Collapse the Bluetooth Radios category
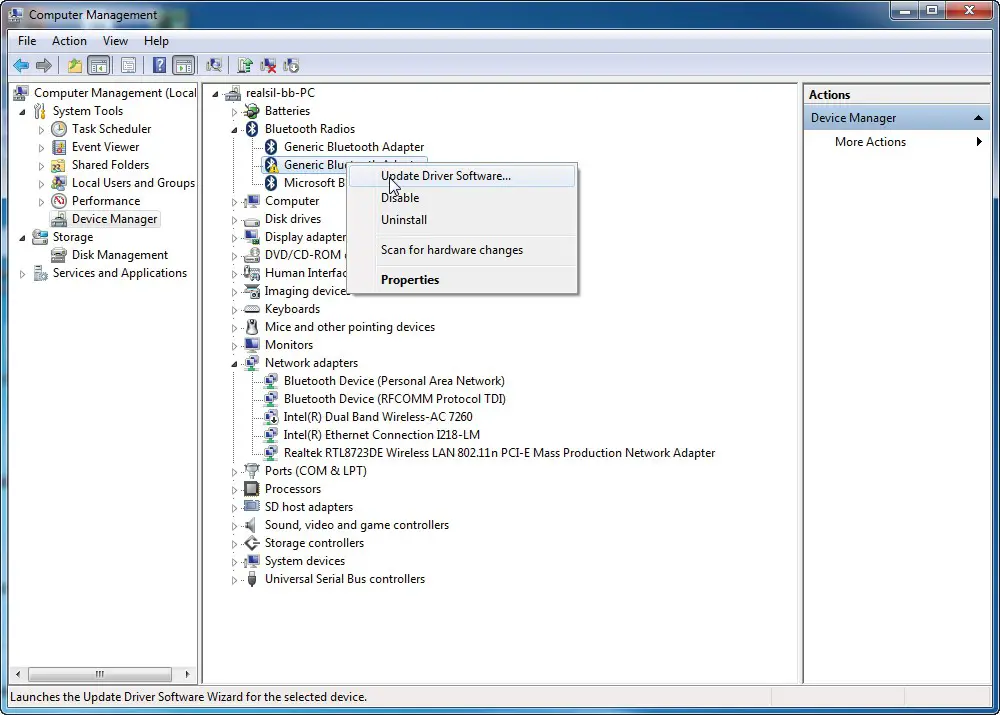Image resolution: width=1000 pixels, height=715 pixels. 234,129
